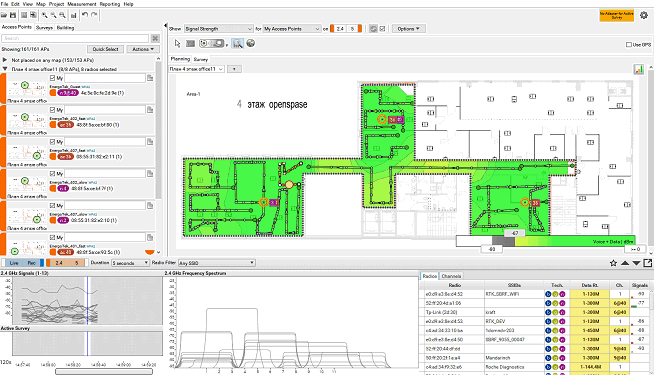654x375 pixels.
Task: Clear the access point search
Action: pyautogui.click(x=155, y=38)
